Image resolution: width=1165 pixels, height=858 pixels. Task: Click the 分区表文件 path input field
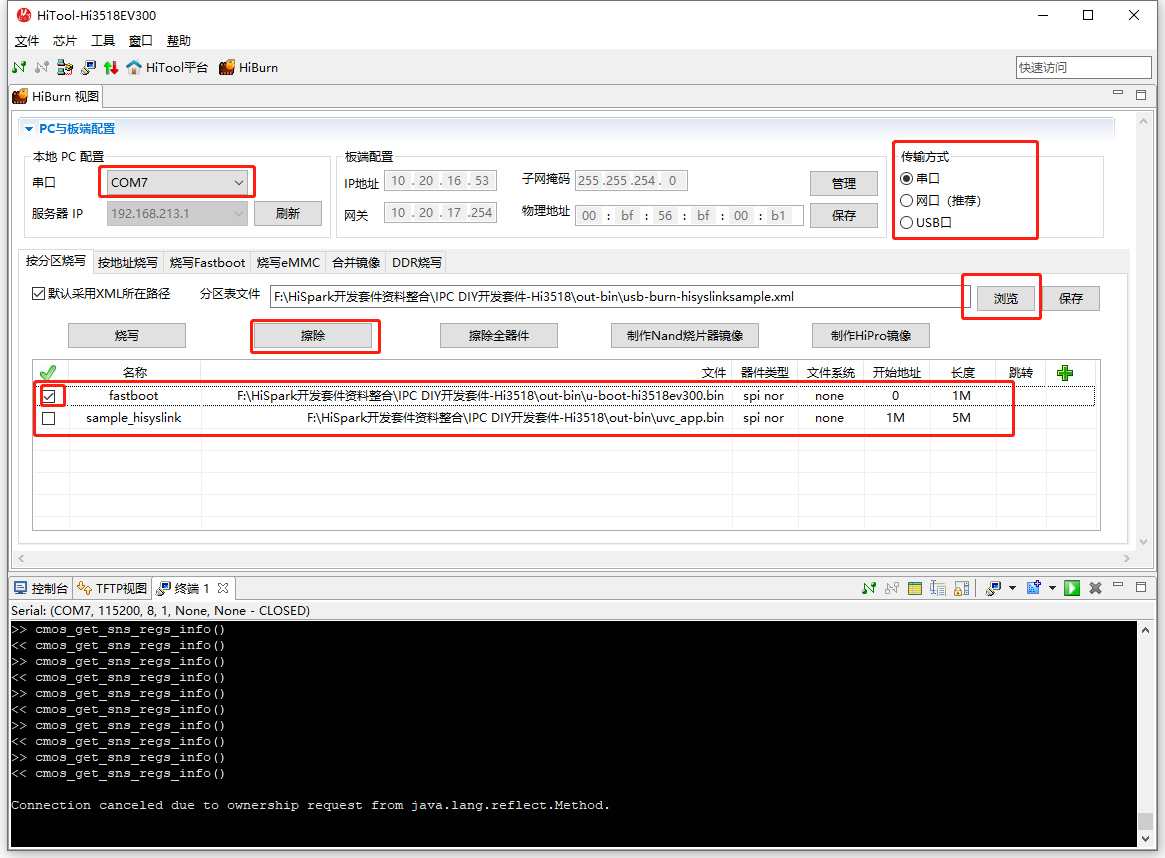click(x=620, y=296)
